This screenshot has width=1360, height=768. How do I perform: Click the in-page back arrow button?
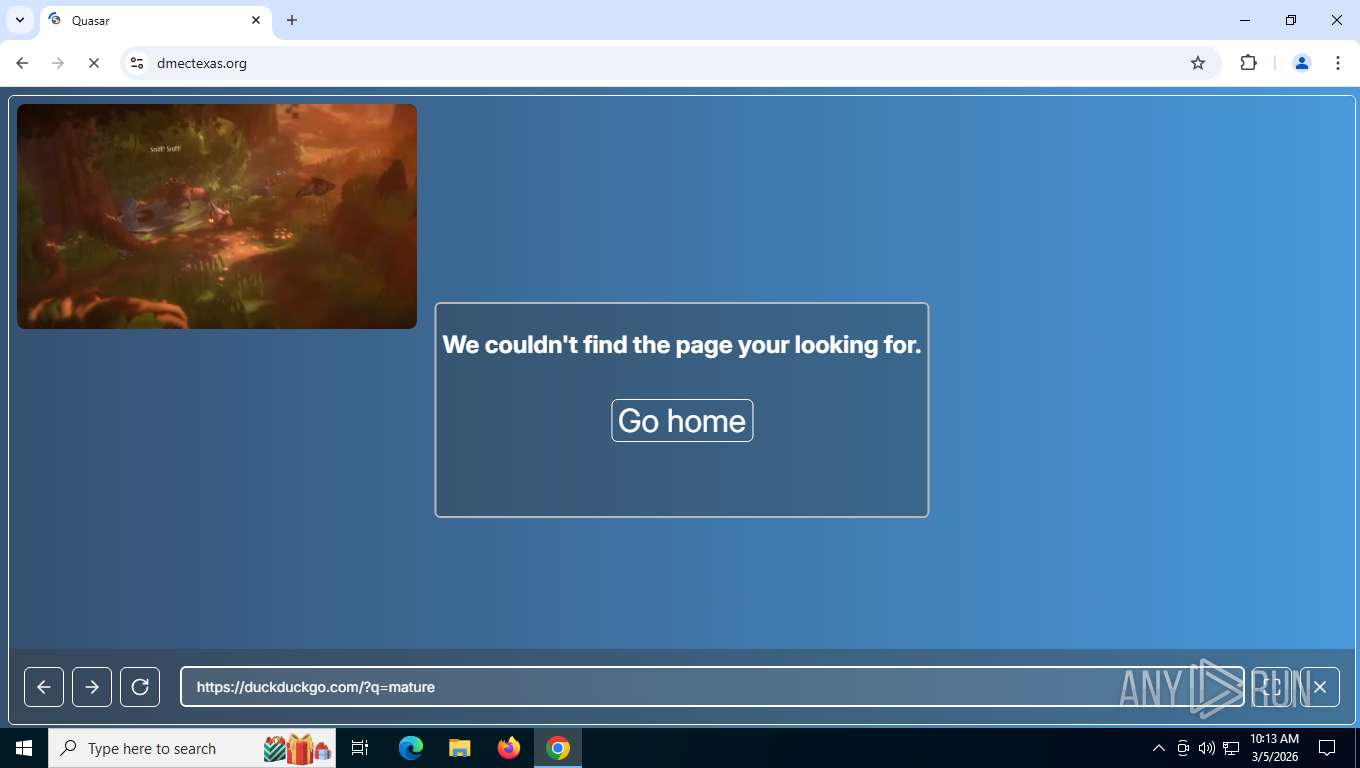(44, 687)
